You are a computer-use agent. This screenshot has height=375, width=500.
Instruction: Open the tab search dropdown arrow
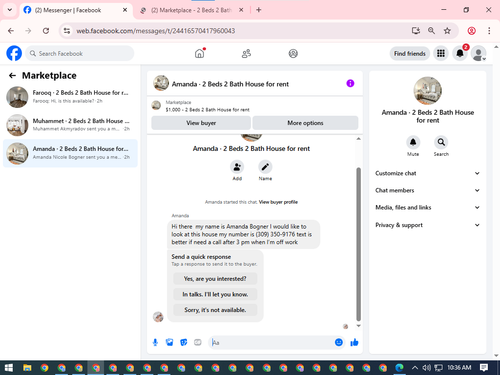(x=10, y=10)
